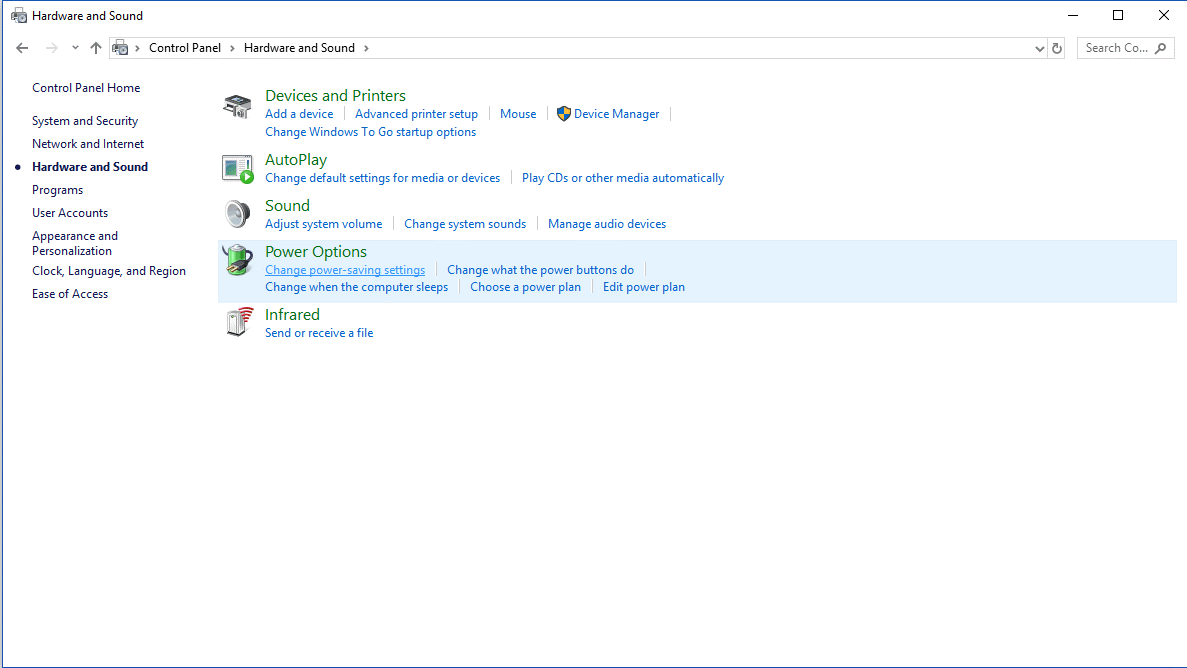
Task: Click the AutoPlay category icon
Action: (x=237, y=169)
